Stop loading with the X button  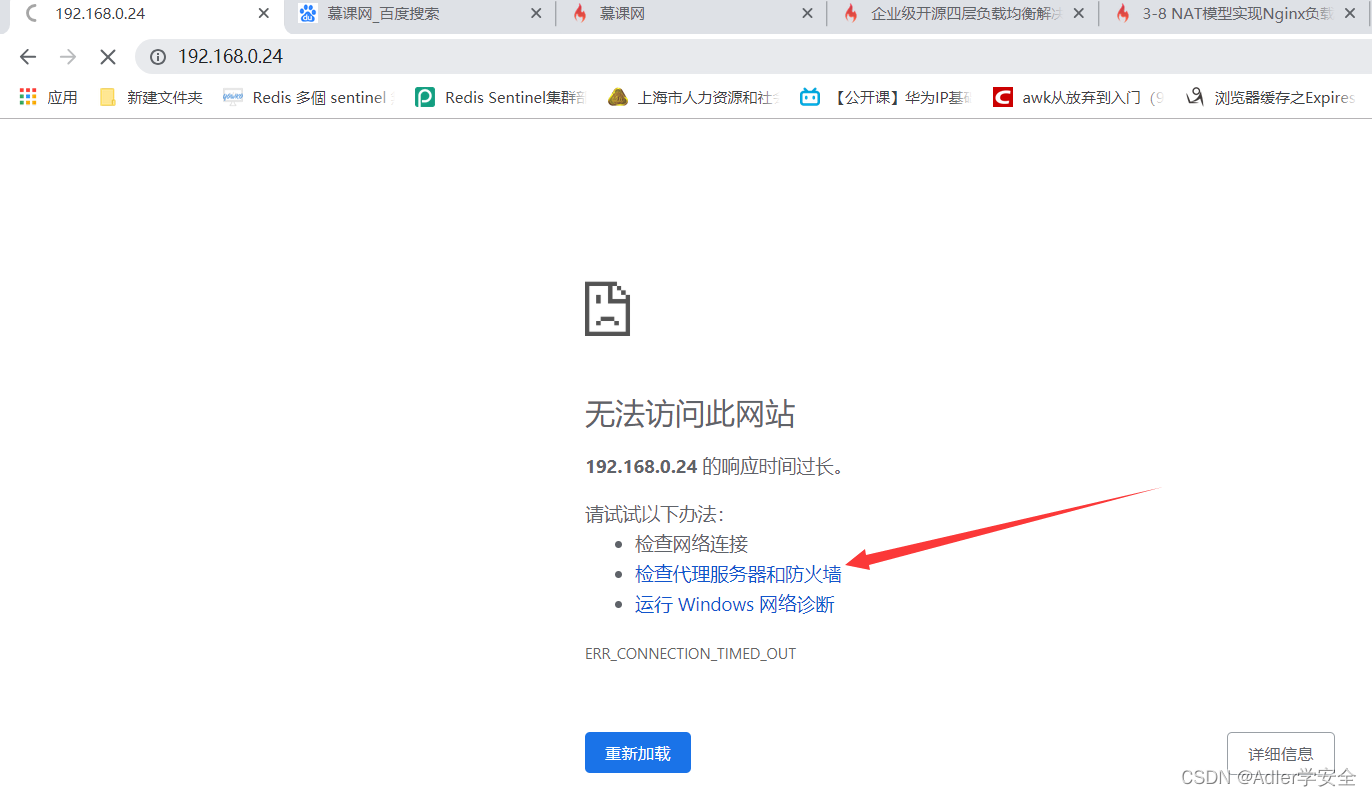coord(108,57)
